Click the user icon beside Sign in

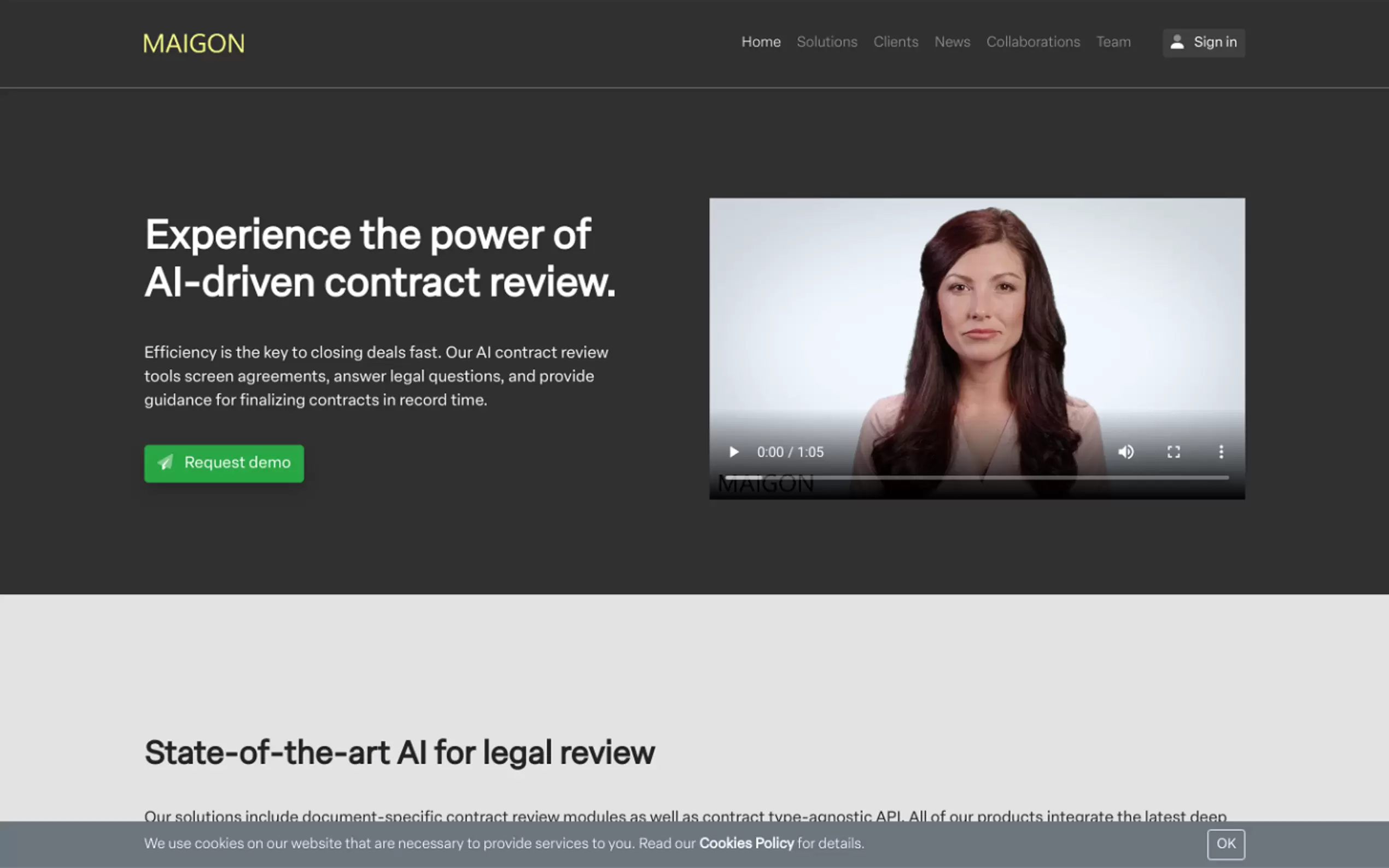pos(1177,42)
